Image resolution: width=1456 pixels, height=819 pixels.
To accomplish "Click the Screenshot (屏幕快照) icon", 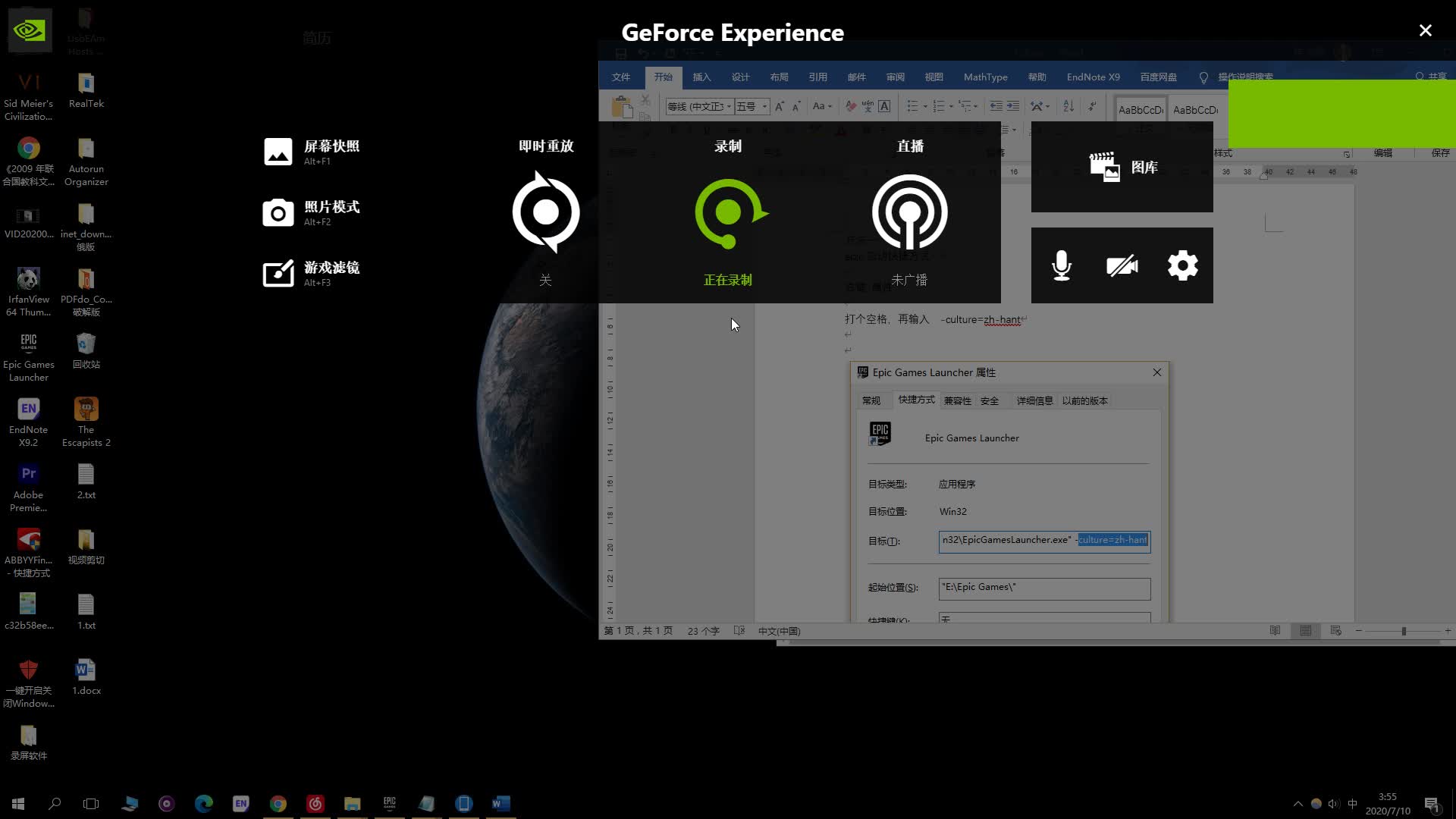I will pos(278,152).
